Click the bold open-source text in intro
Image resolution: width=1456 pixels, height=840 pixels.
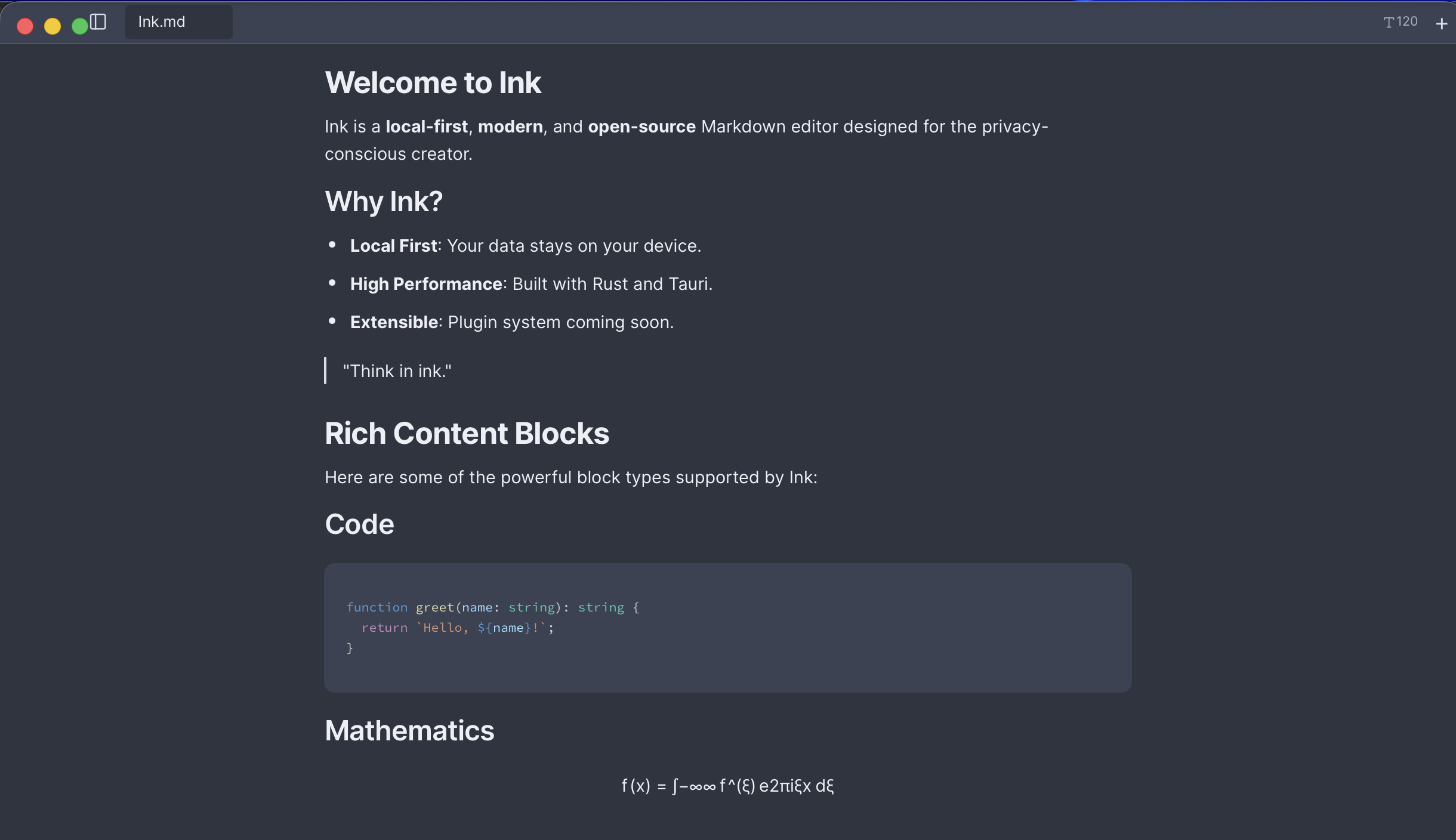click(x=641, y=126)
